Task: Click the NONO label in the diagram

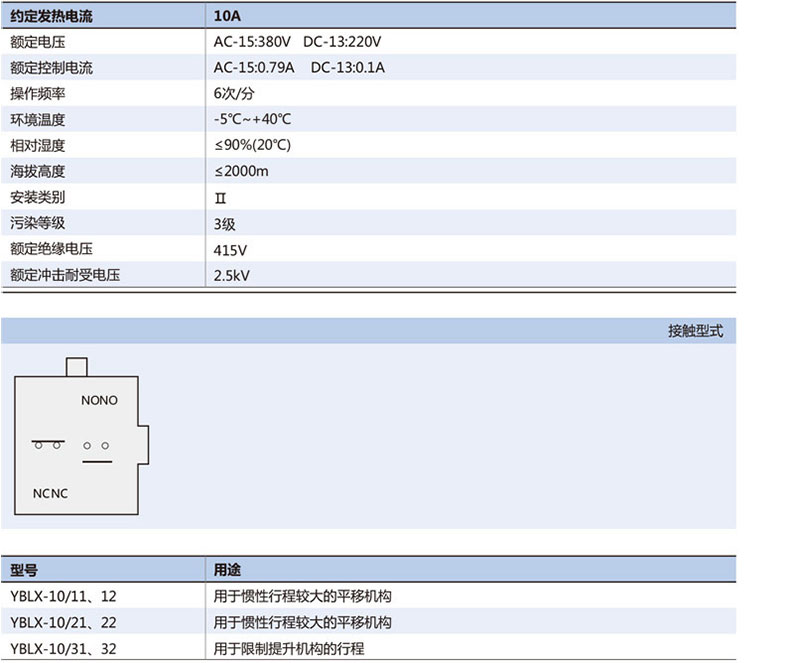Action: pos(99,400)
